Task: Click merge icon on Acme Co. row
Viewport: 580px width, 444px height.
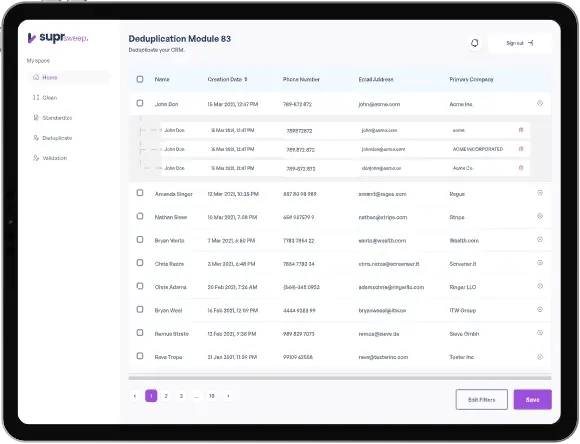Action: 521,168
